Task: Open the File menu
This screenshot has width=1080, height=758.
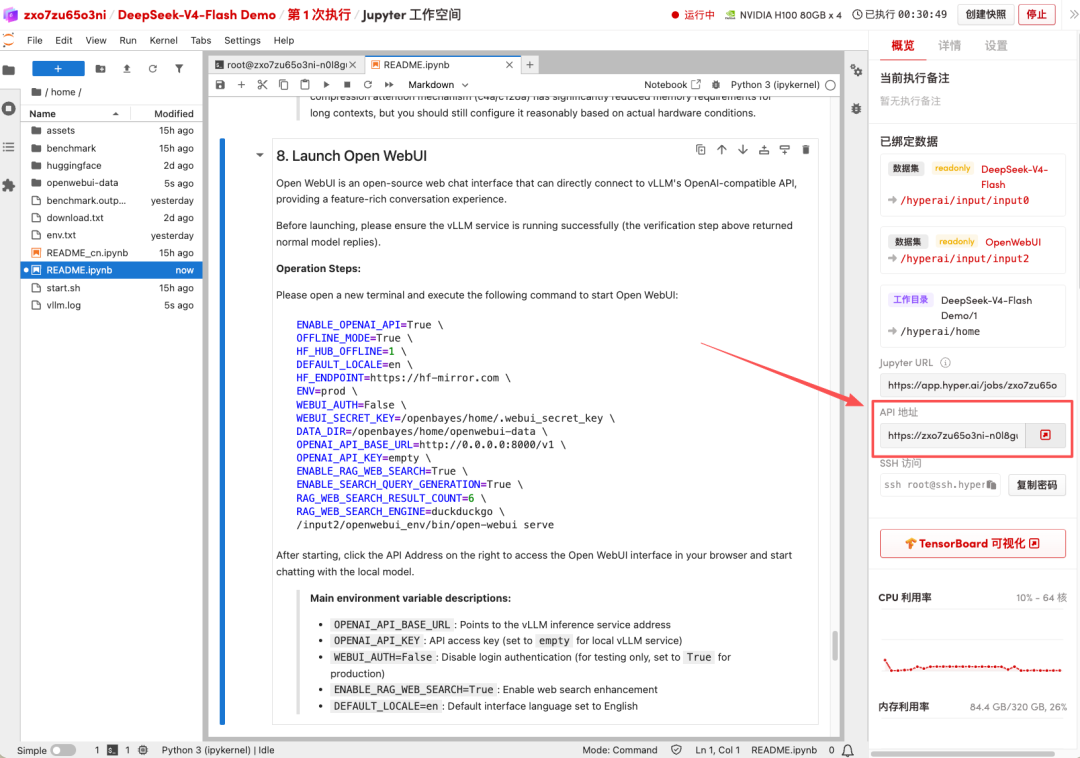Action: [x=34, y=41]
